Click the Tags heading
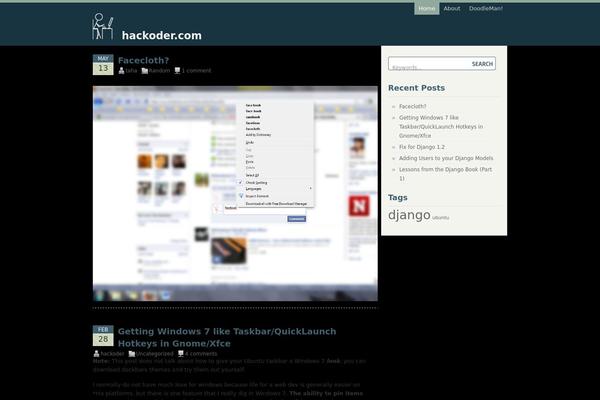Screen dimensions: 600x400 (x=398, y=198)
